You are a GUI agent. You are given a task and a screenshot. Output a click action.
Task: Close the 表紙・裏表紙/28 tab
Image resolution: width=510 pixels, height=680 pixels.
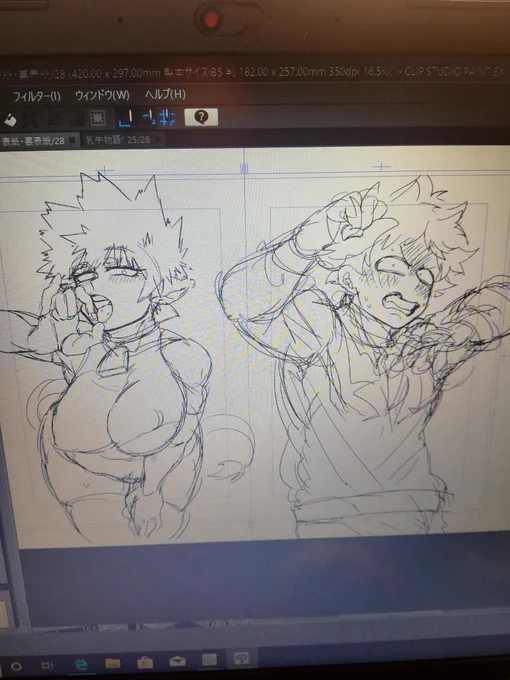72,140
